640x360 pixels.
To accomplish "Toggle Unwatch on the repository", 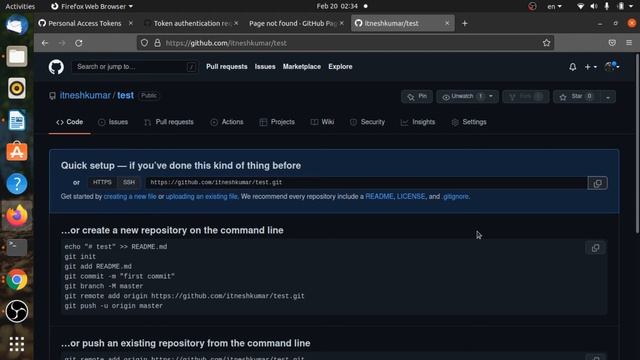I will tap(462, 96).
